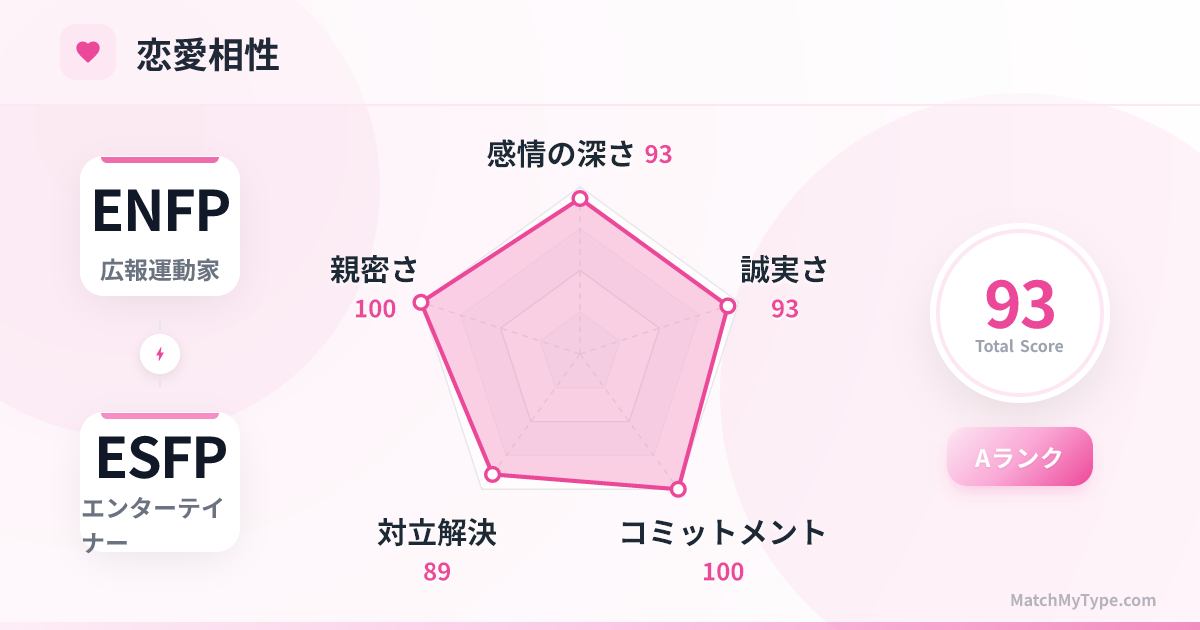The image size is (1200, 630).
Task: Click the コミットメント radar chart point
Action: point(678,489)
